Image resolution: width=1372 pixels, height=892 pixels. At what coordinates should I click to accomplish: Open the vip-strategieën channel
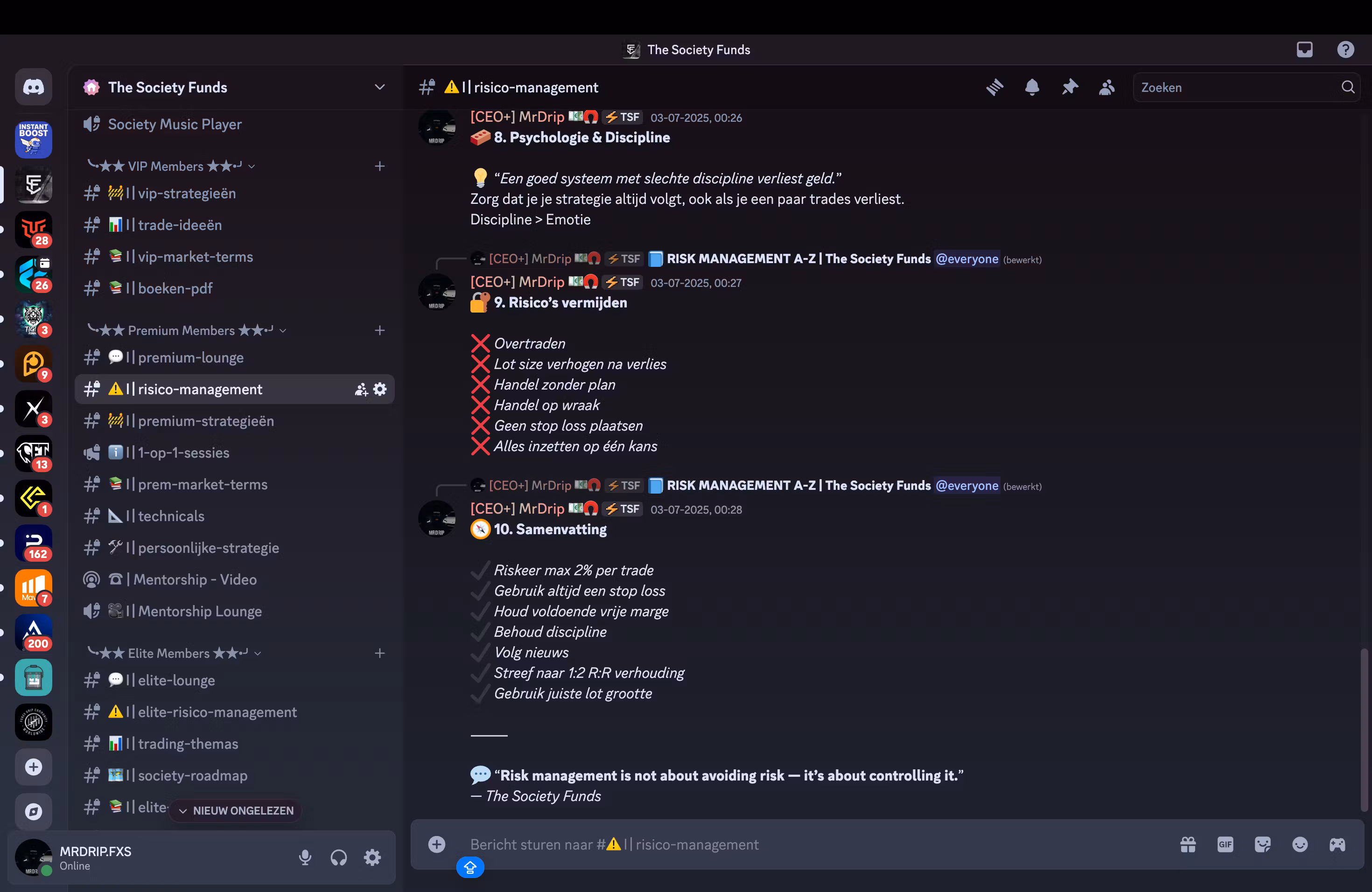(235, 193)
